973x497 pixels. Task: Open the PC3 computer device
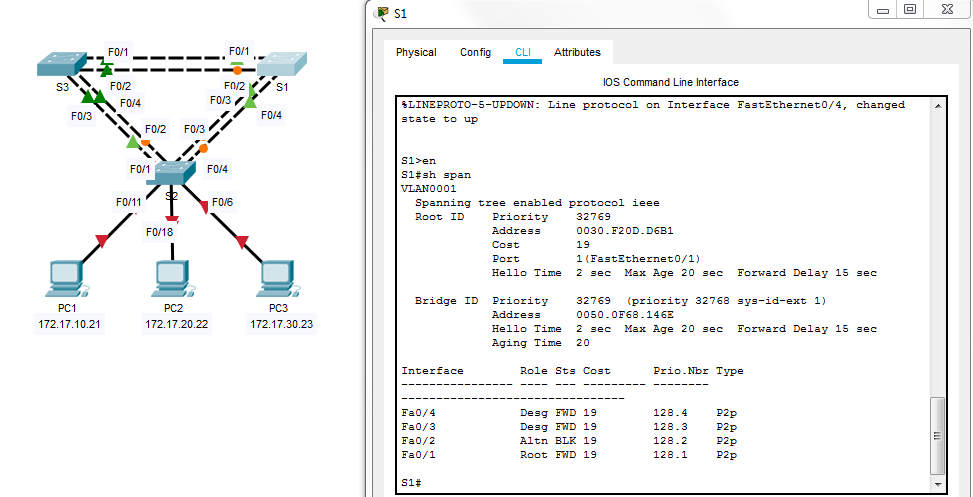277,280
